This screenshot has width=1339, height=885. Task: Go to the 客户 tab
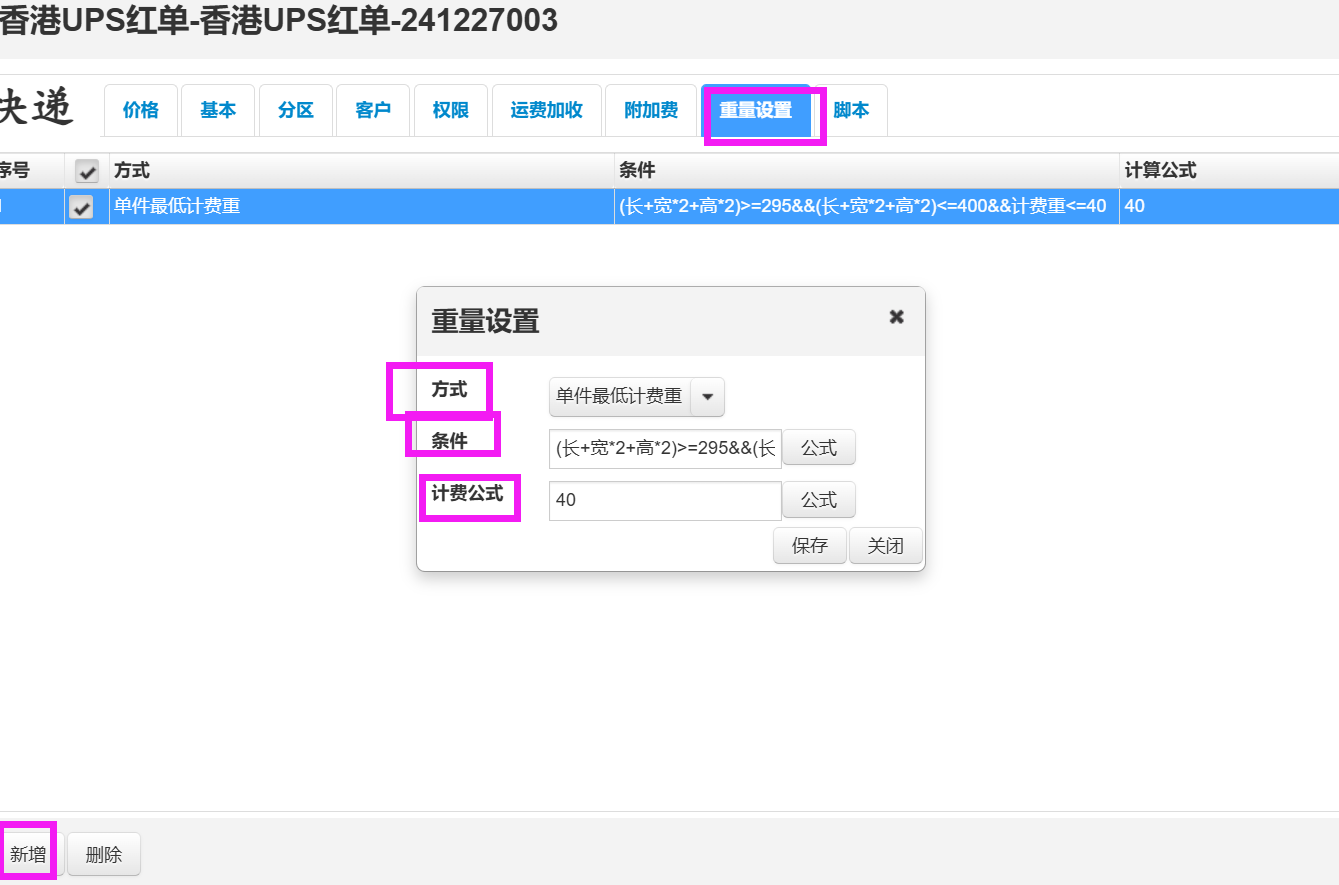(373, 110)
